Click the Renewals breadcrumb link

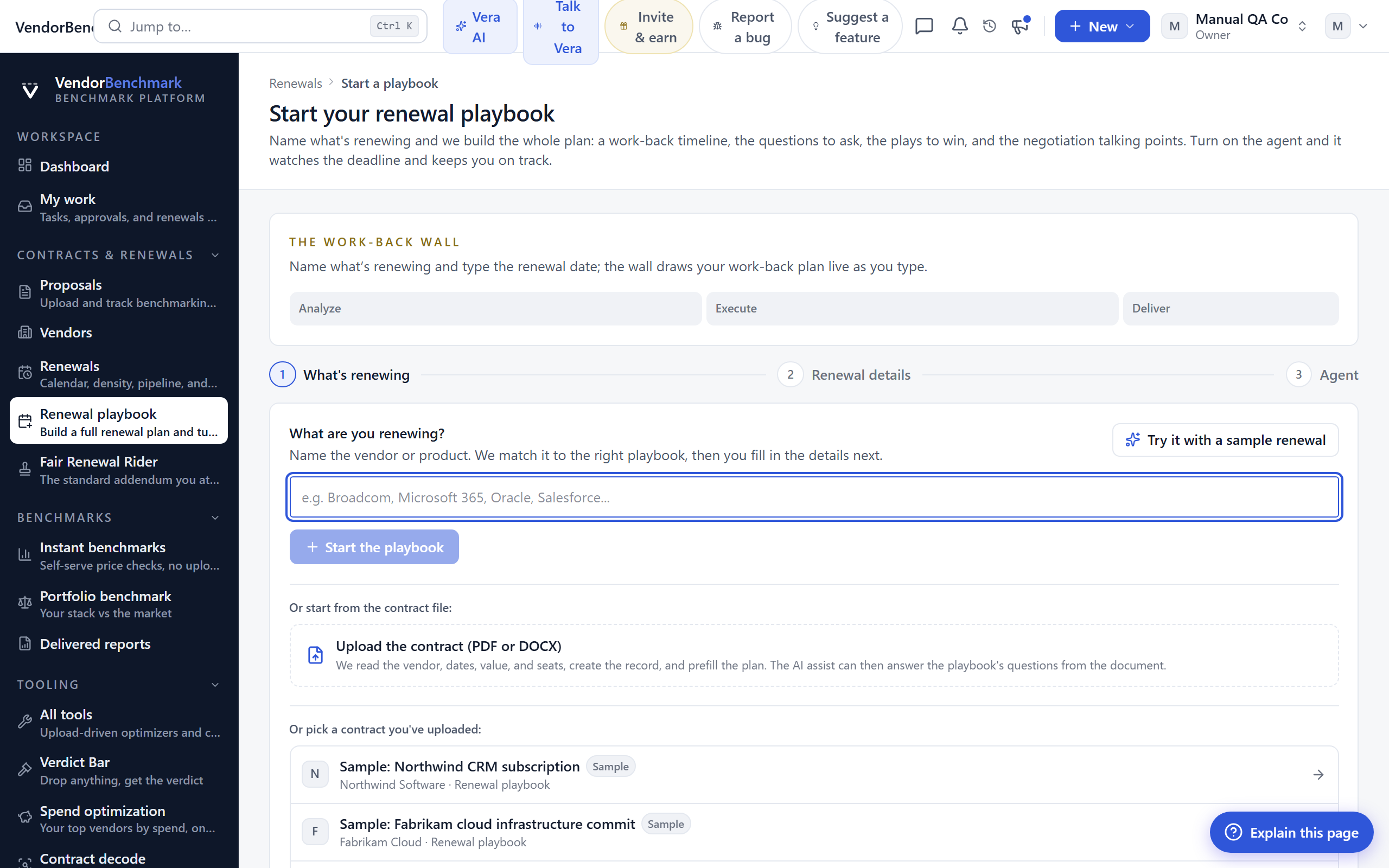[296, 83]
